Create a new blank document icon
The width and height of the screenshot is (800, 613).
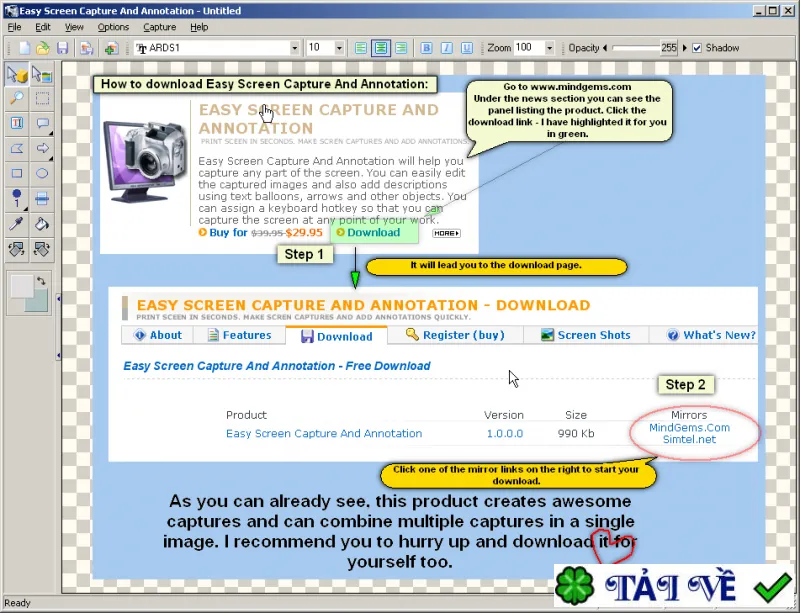point(24,48)
